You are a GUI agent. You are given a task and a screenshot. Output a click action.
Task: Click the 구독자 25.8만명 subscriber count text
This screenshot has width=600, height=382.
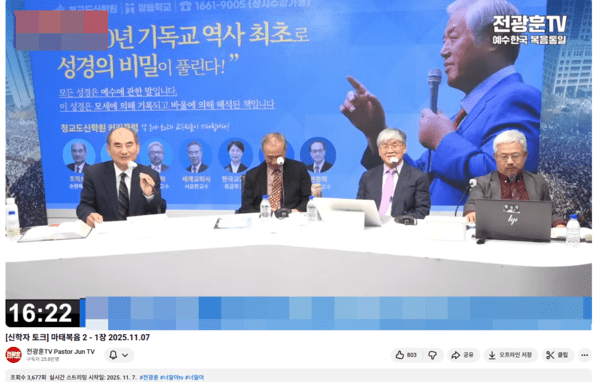coord(43,359)
